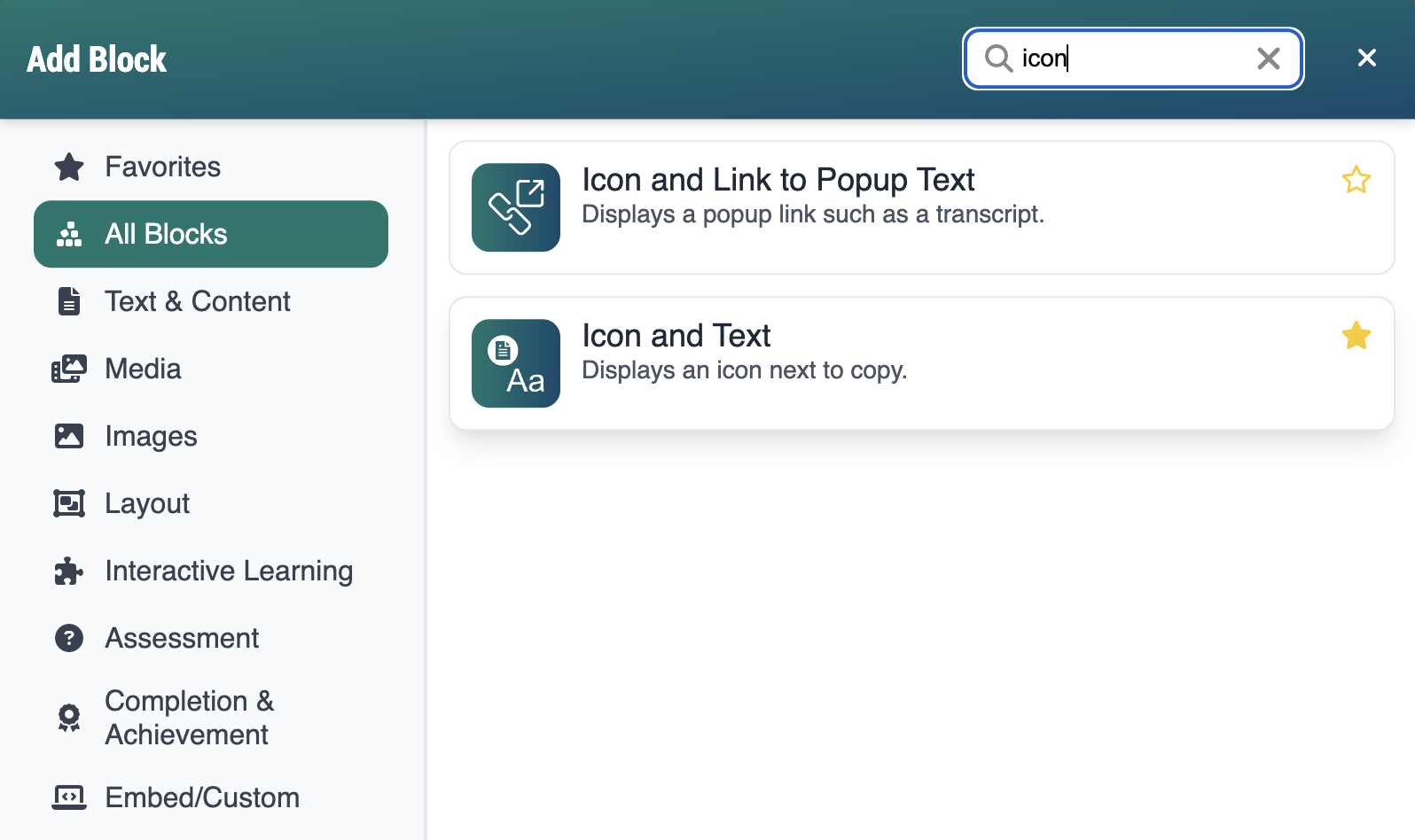The height and width of the screenshot is (840, 1415).
Task: Open the Assessment category
Action: pos(211,638)
